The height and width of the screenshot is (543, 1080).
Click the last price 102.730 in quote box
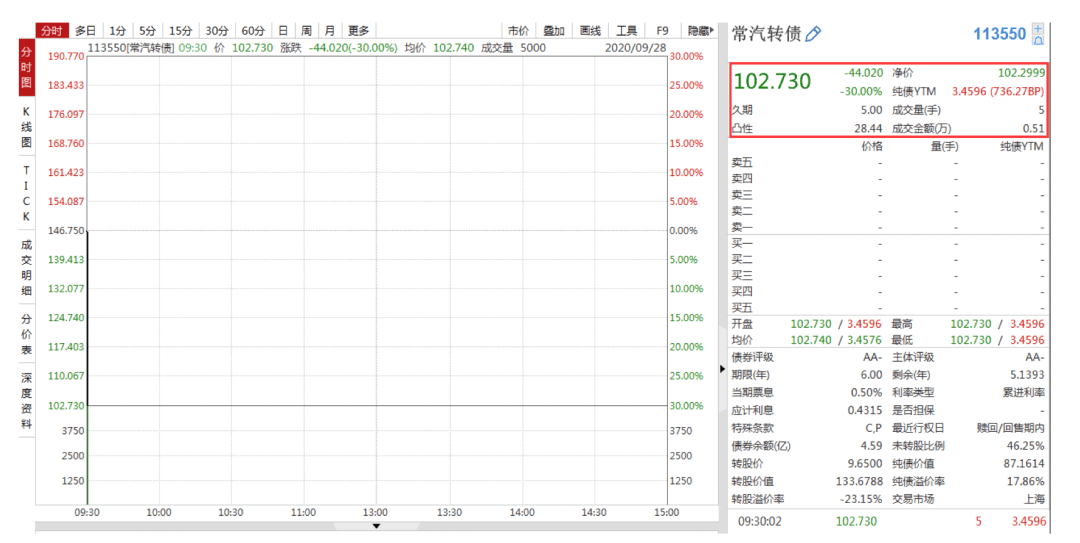coord(772,81)
